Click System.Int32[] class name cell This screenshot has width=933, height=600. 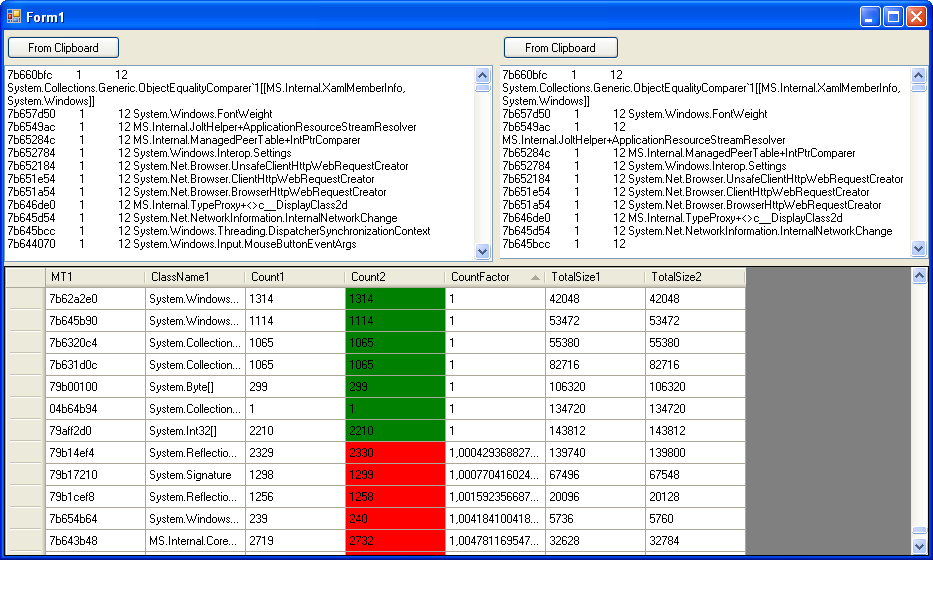coord(195,431)
